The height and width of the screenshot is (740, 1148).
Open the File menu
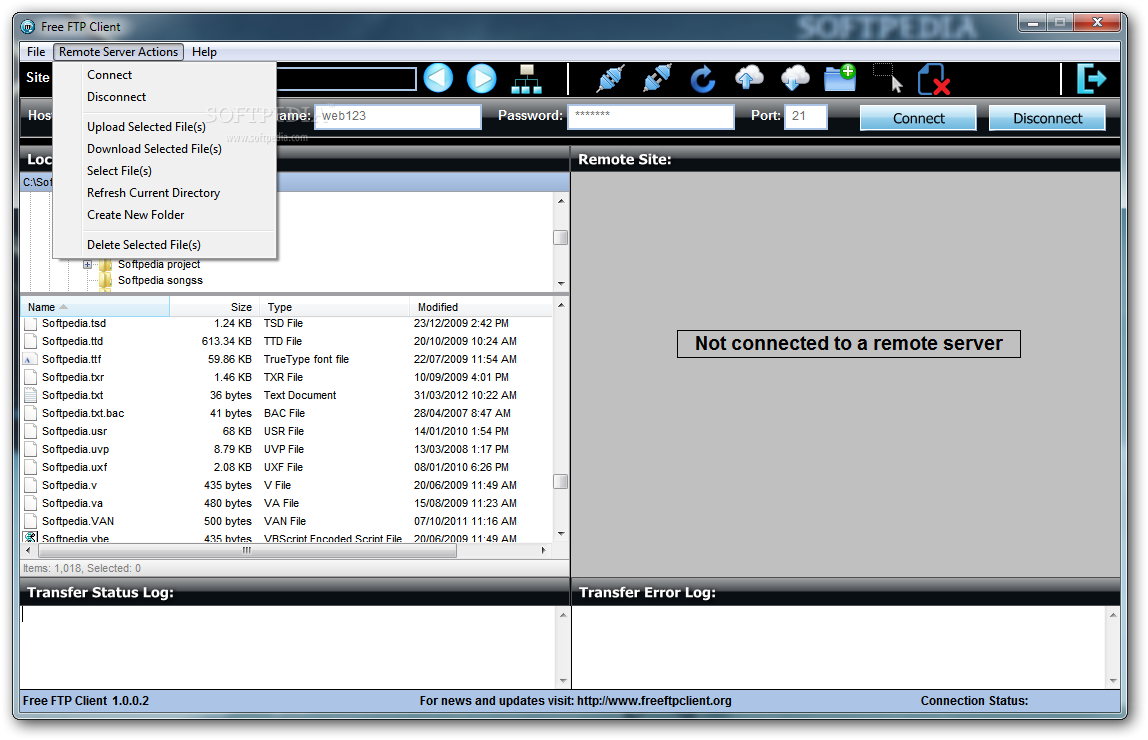pos(36,52)
